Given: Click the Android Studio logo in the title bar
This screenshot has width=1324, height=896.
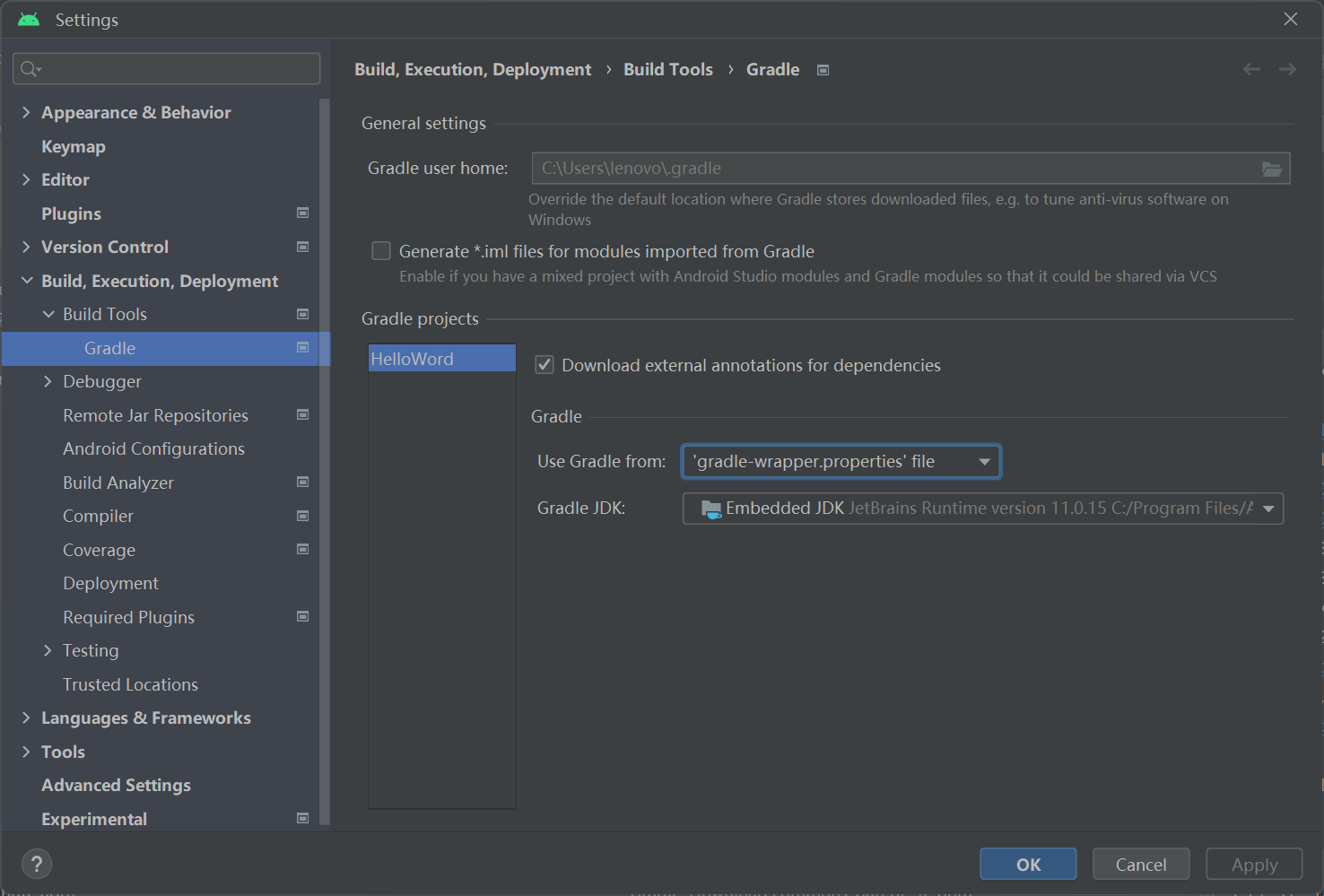Looking at the screenshot, I should [29, 20].
